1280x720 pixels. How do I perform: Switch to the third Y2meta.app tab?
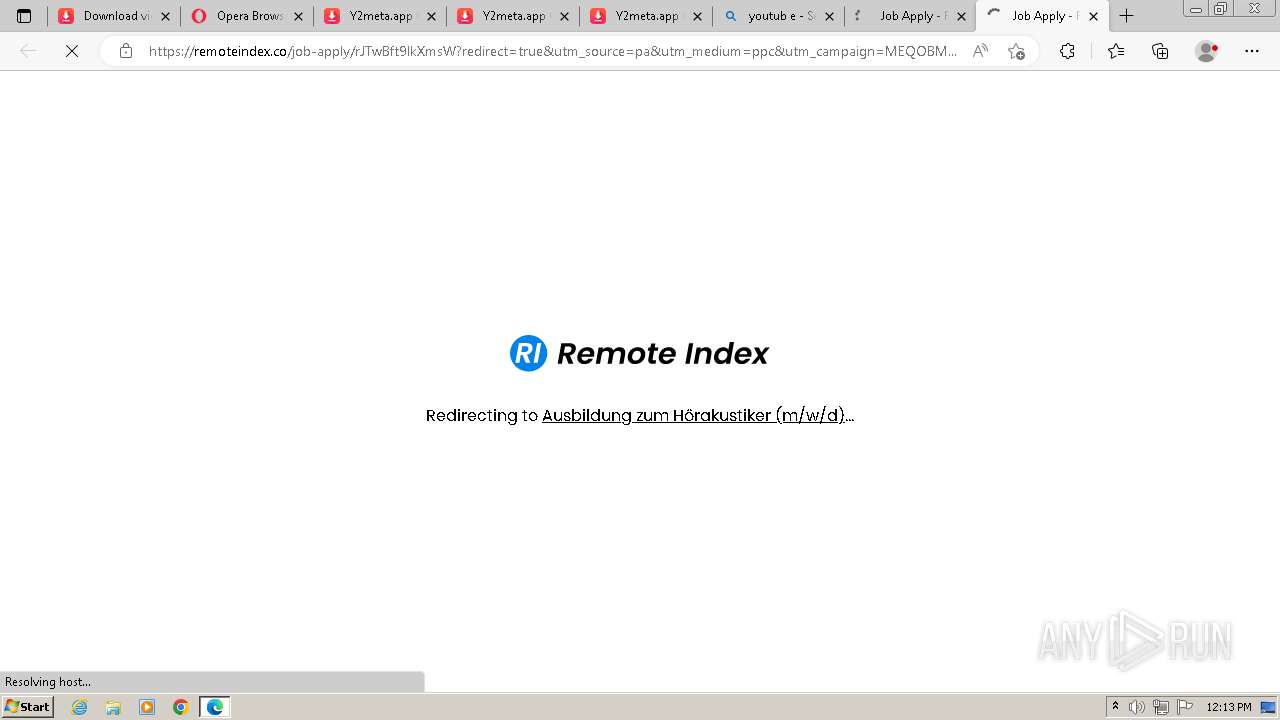646,16
